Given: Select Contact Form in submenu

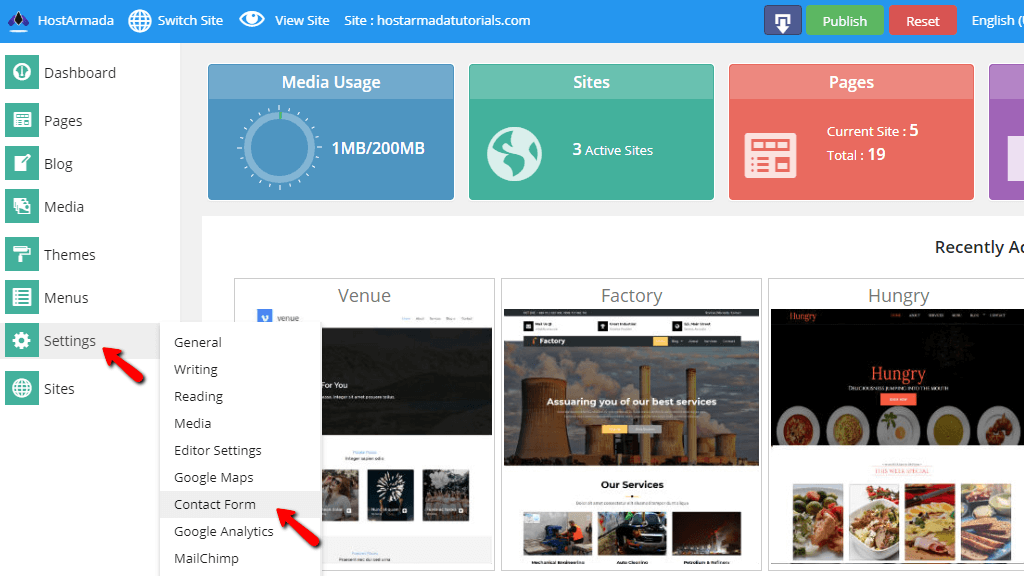Looking at the screenshot, I should [x=214, y=504].
